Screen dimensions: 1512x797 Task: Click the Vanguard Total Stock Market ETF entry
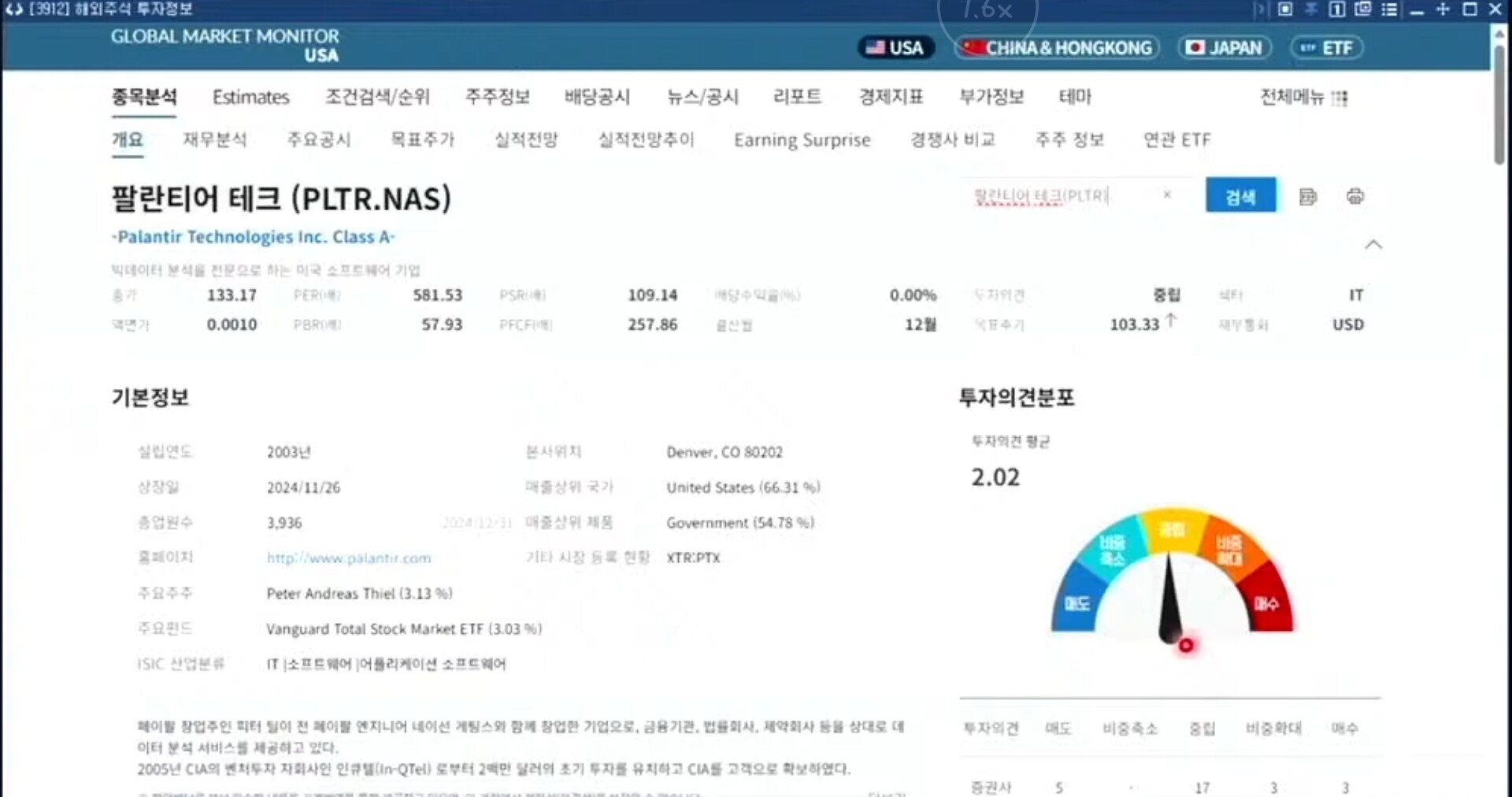(x=404, y=629)
